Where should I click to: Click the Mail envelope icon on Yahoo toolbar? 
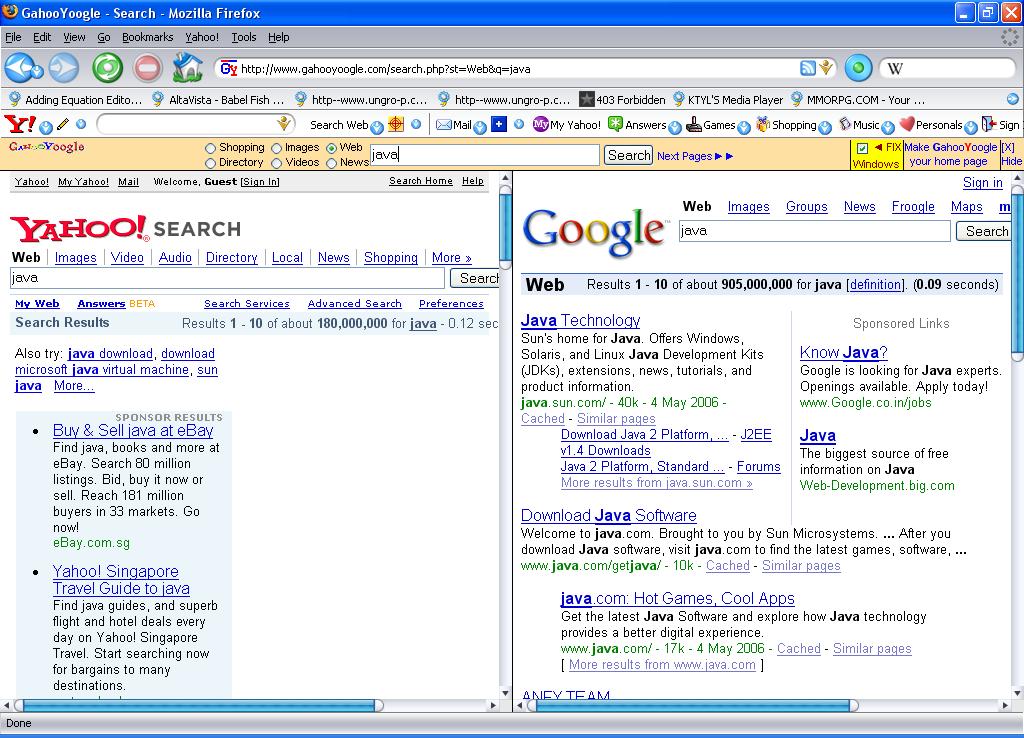click(444, 125)
